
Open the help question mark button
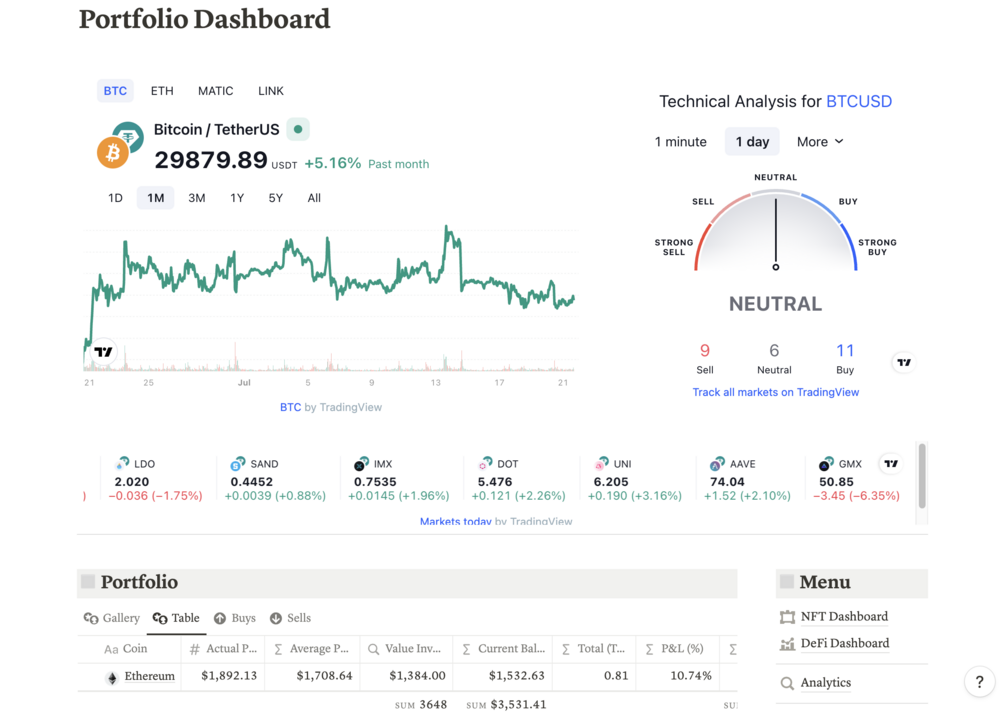coord(980,682)
